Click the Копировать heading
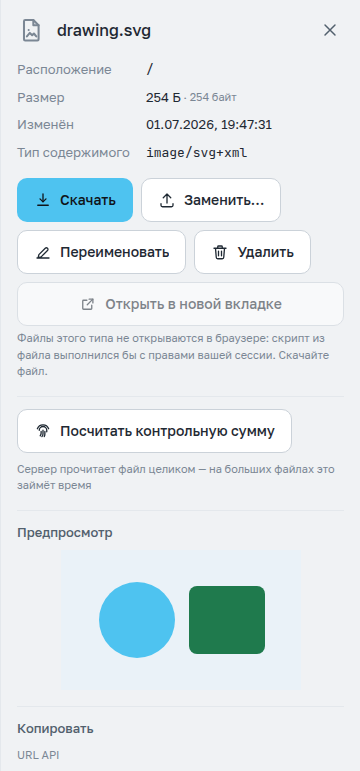The height and width of the screenshot is (771, 360). [x=56, y=729]
